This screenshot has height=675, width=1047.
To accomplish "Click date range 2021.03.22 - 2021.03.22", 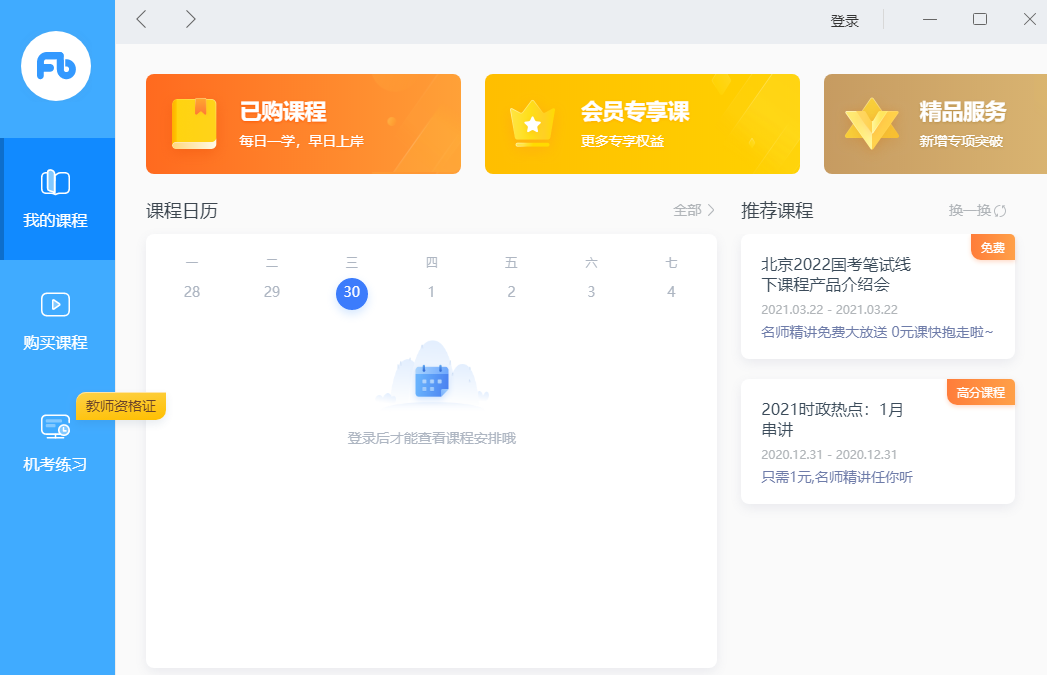I will pos(829,310).
